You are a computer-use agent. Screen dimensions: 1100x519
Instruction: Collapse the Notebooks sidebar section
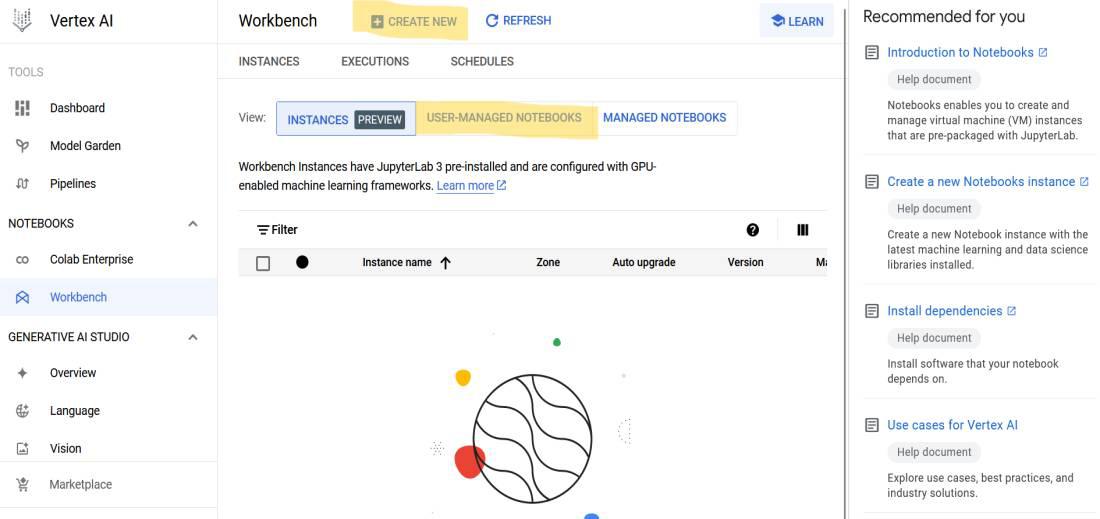pyautogui.click(x=193, y=224)
